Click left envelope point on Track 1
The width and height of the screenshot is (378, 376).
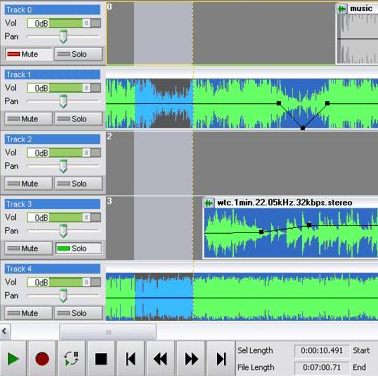tap(279, 103)
